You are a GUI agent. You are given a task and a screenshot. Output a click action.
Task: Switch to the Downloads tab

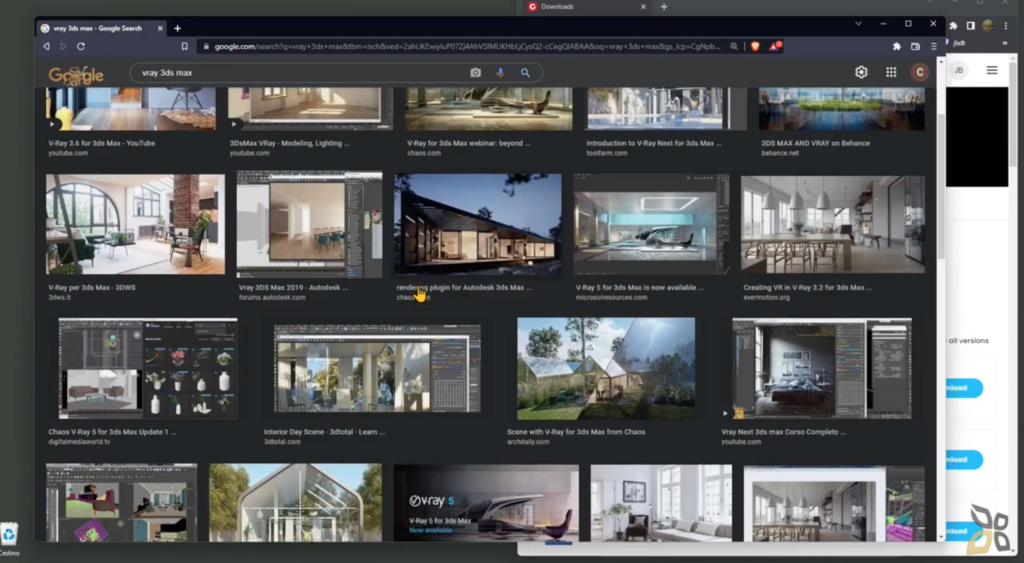pyautogui.click(x=586, y=7)
